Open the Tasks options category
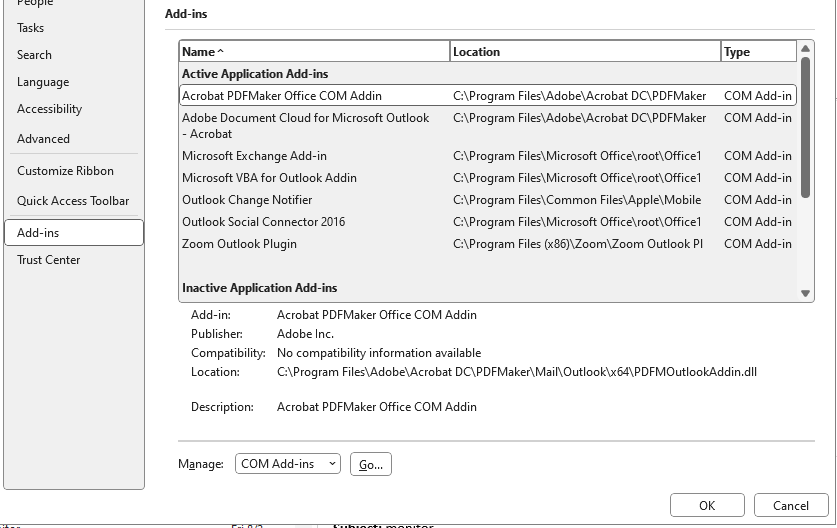 point(31,28)
